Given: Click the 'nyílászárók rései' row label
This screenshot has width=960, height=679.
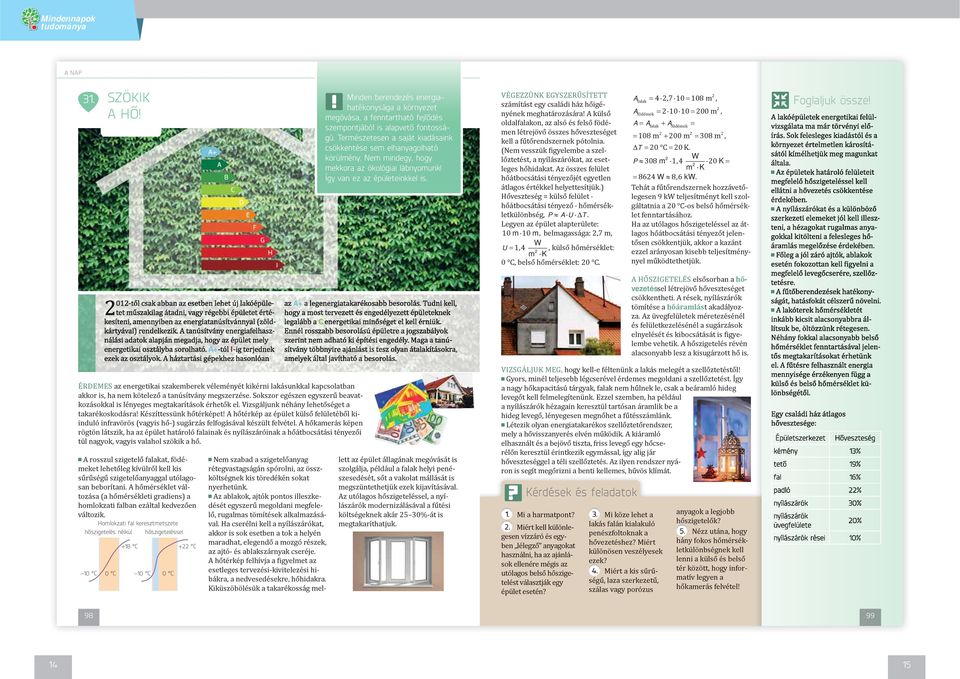Looking at the screenshot, I should (x=799, y=538).
